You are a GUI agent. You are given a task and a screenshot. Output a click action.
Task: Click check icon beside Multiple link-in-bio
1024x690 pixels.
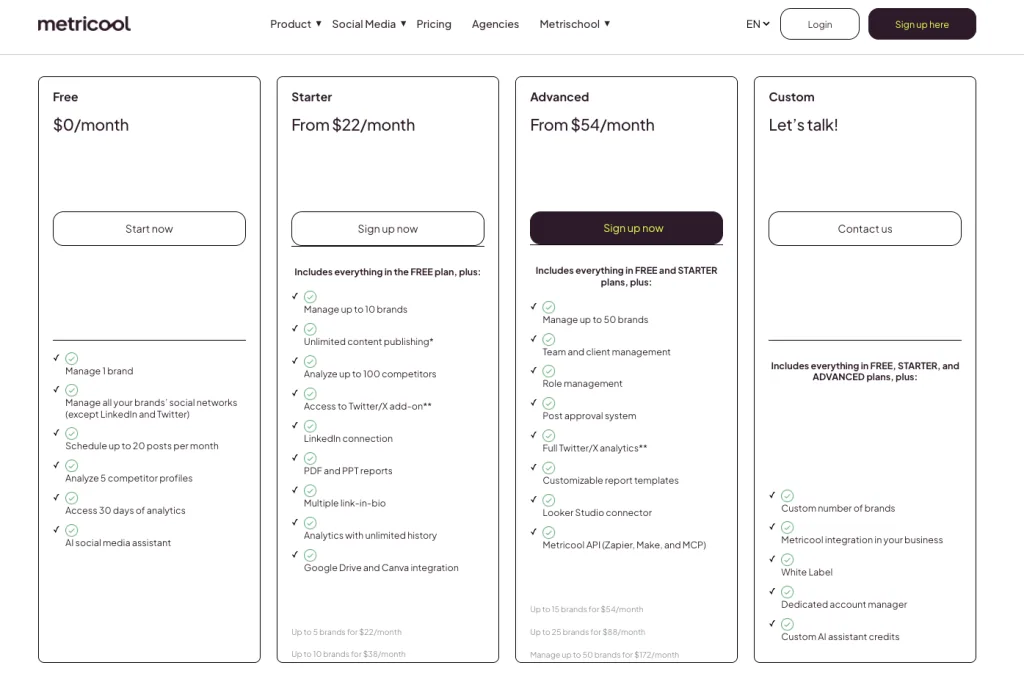[310, 490]
